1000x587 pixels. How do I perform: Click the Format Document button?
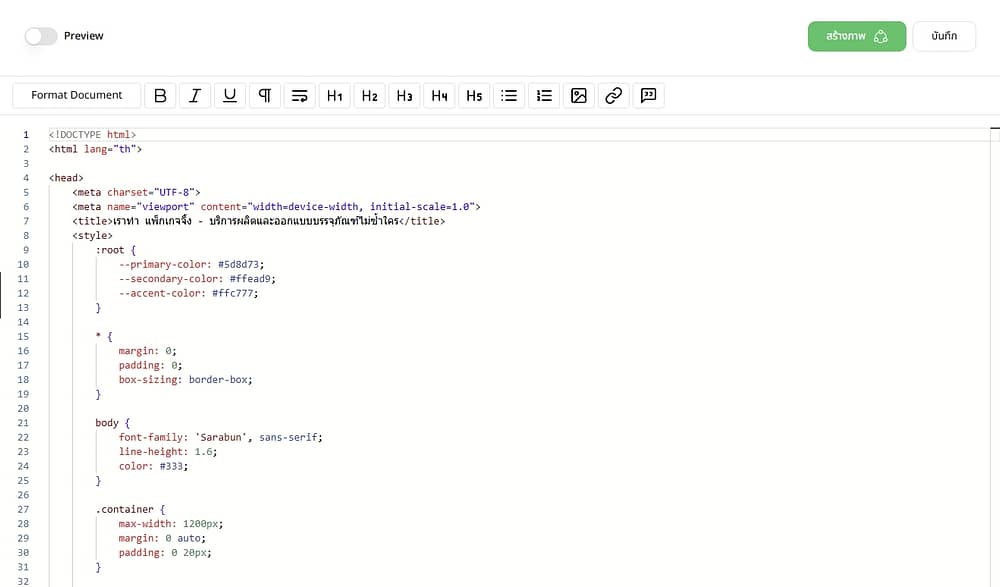click(x=77, y=95)
